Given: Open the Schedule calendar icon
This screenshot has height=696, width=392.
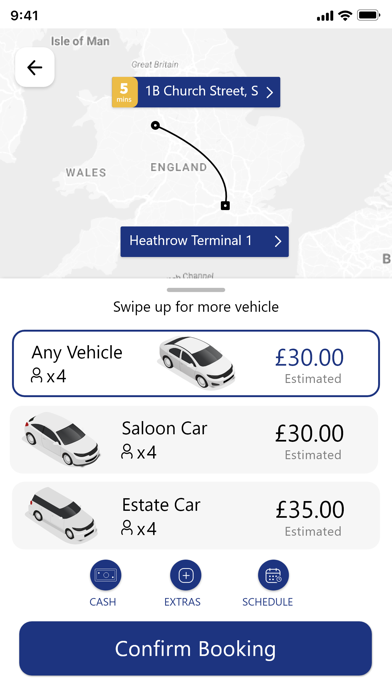Looking at the screenshot, I should (x=273, y=575).
